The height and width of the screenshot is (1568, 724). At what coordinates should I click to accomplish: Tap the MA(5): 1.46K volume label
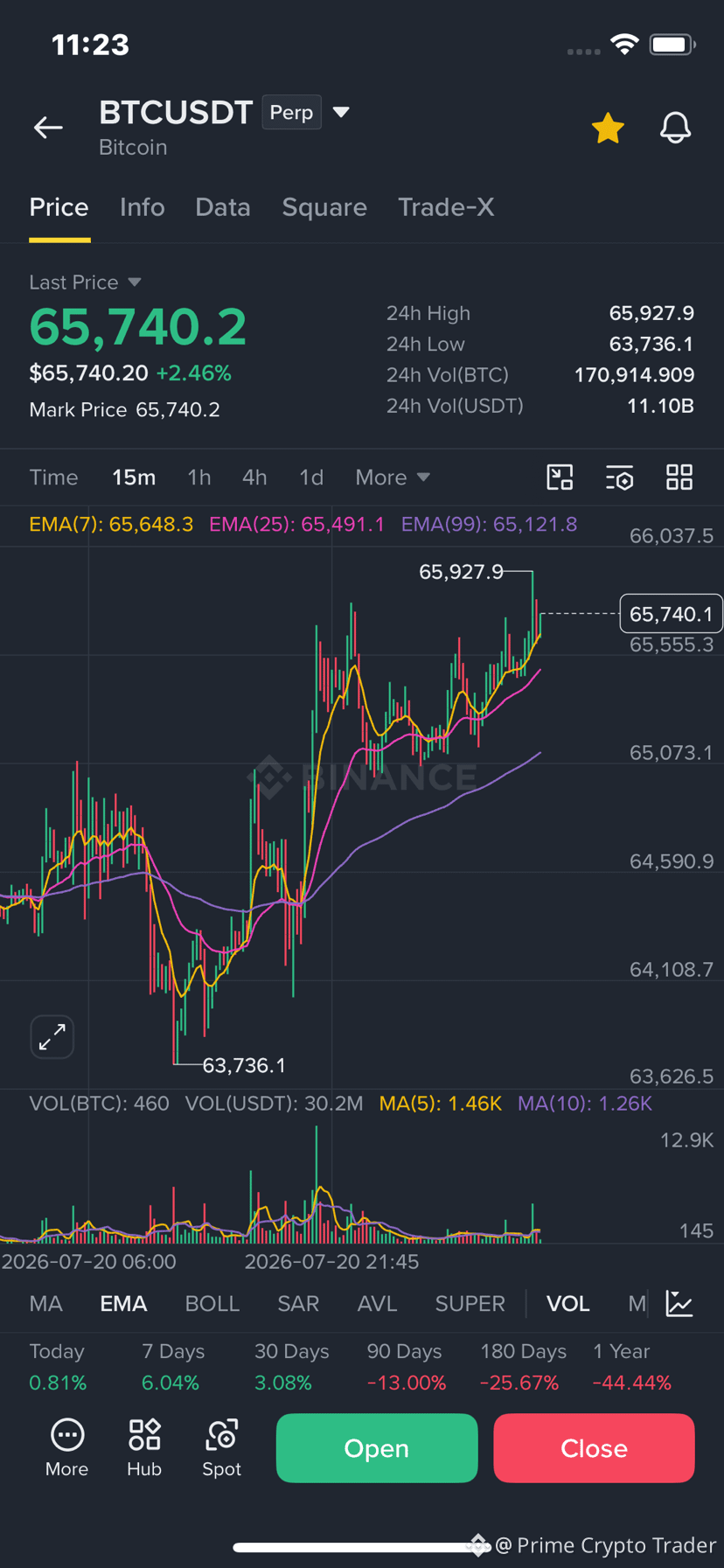point(440,1104)
